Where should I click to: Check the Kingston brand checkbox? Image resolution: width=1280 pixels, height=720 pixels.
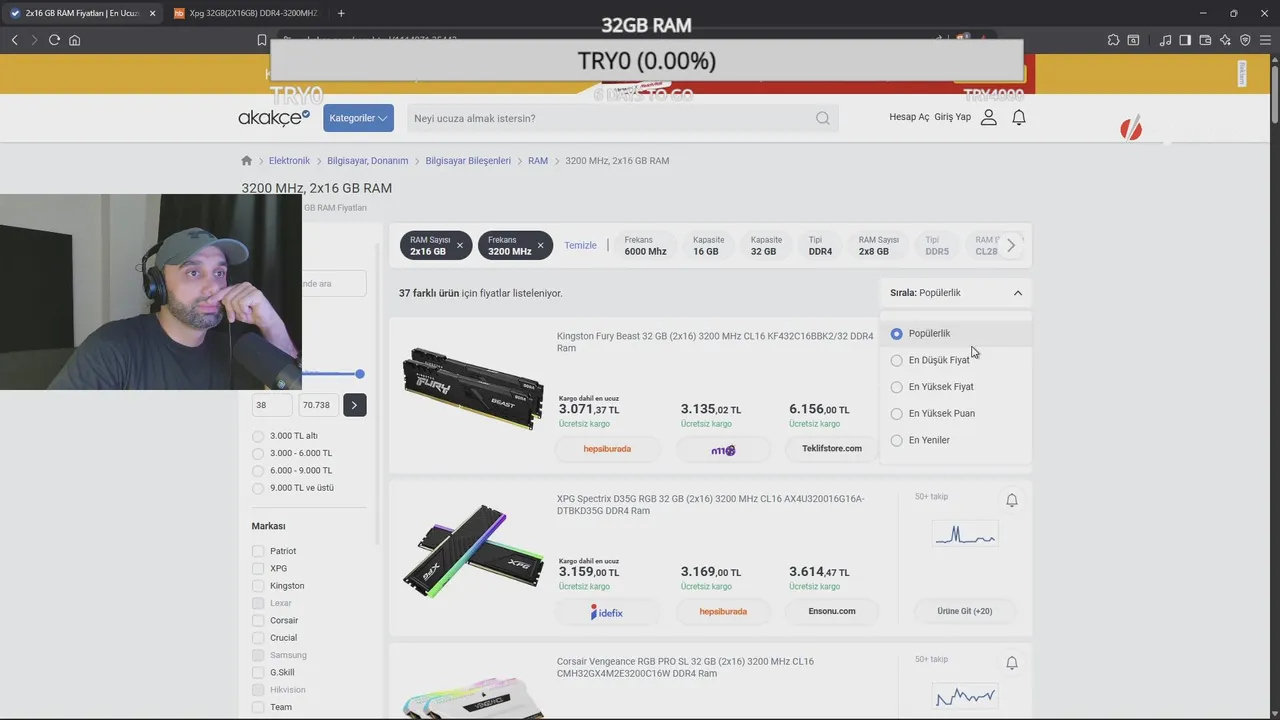coord(258,586)
